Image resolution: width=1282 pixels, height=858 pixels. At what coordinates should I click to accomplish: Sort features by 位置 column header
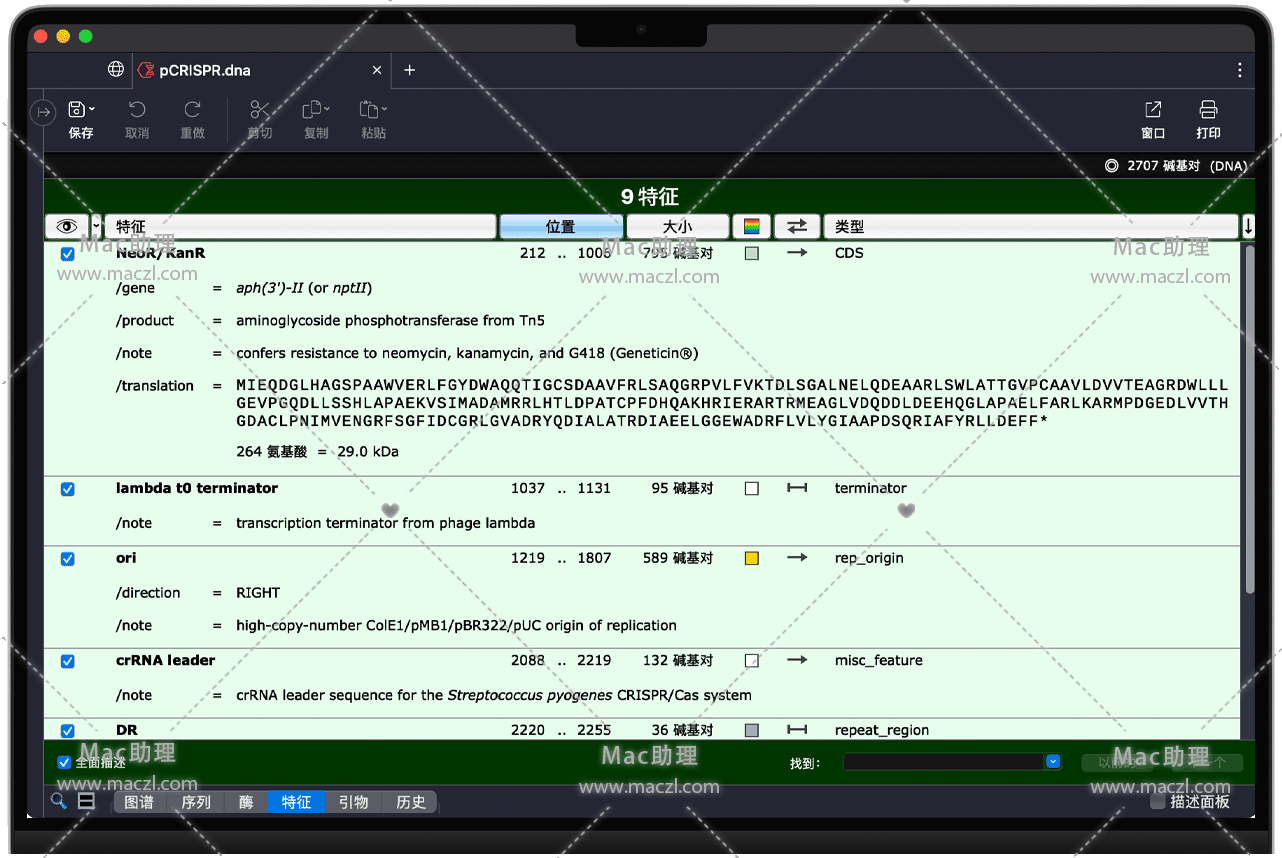coord(560,227)
